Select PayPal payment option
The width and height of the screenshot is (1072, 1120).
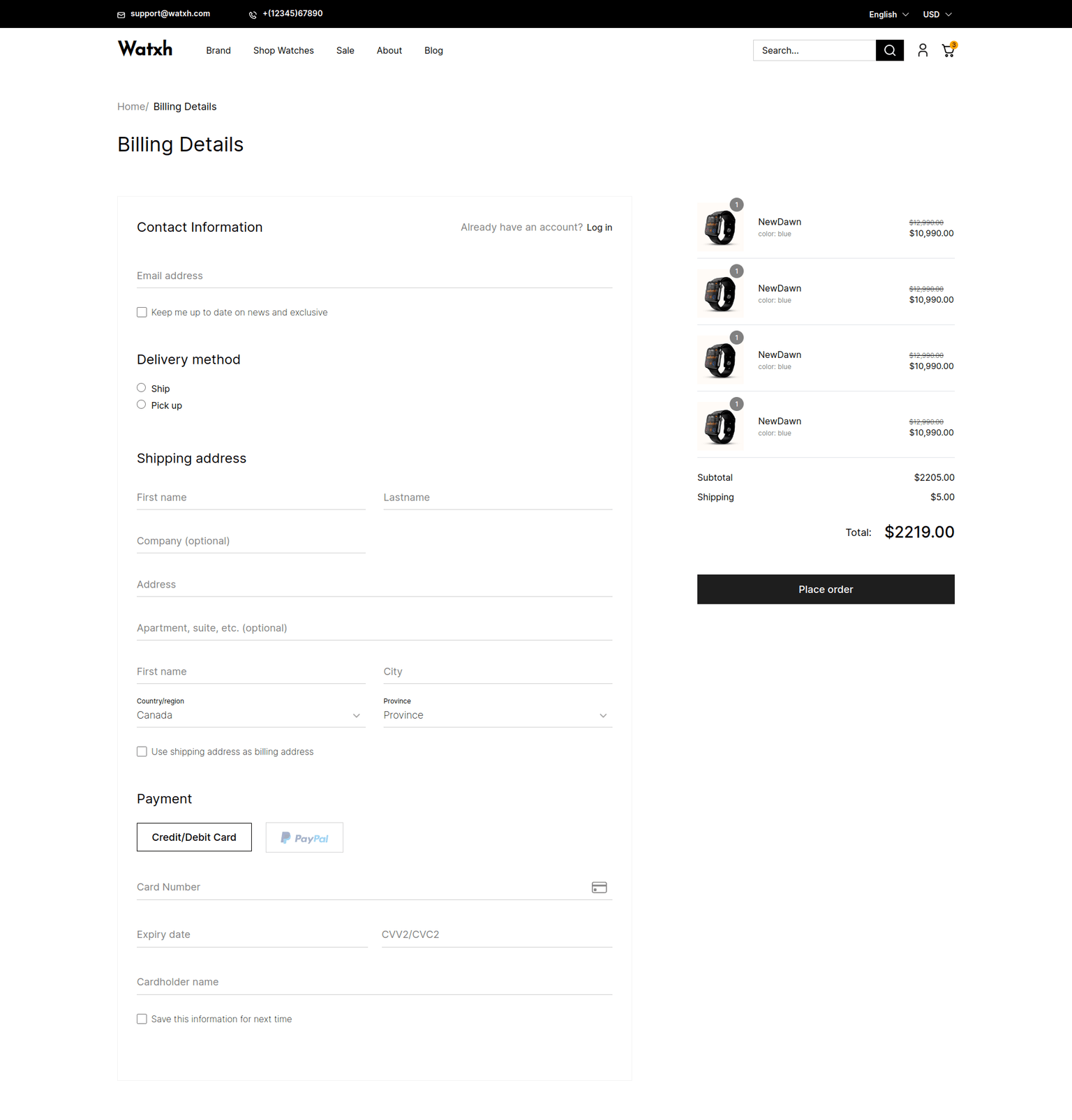[304, 837]
